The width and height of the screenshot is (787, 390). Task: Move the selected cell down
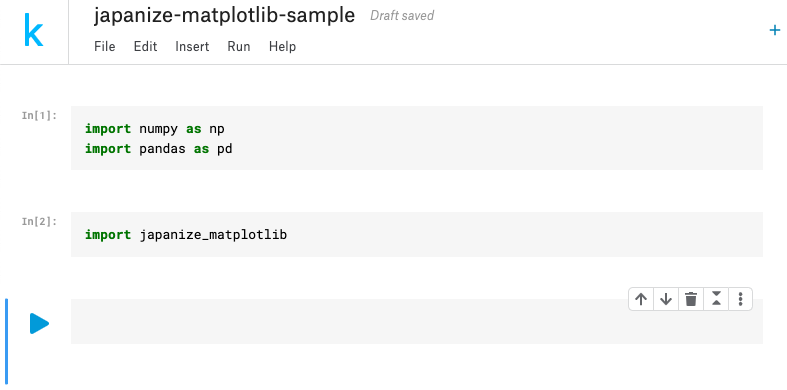coord(666,299)
